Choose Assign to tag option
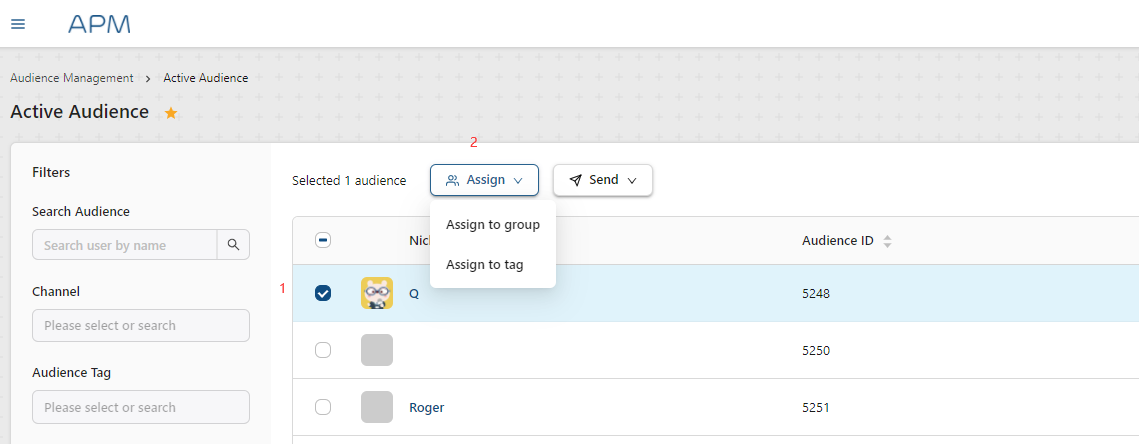1139x444 pixels. point(484,265)
